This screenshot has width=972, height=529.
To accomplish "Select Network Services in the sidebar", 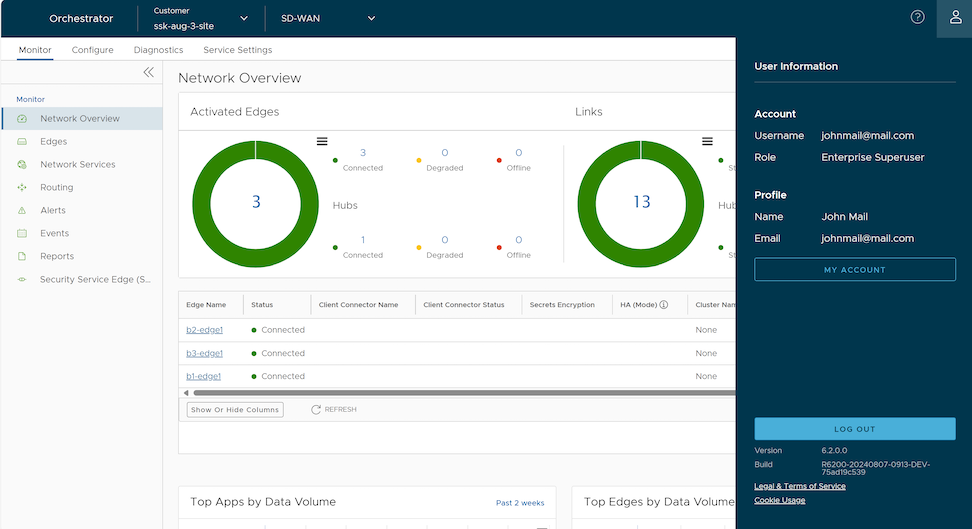I will pyautogui.click(x=77, y=165).
